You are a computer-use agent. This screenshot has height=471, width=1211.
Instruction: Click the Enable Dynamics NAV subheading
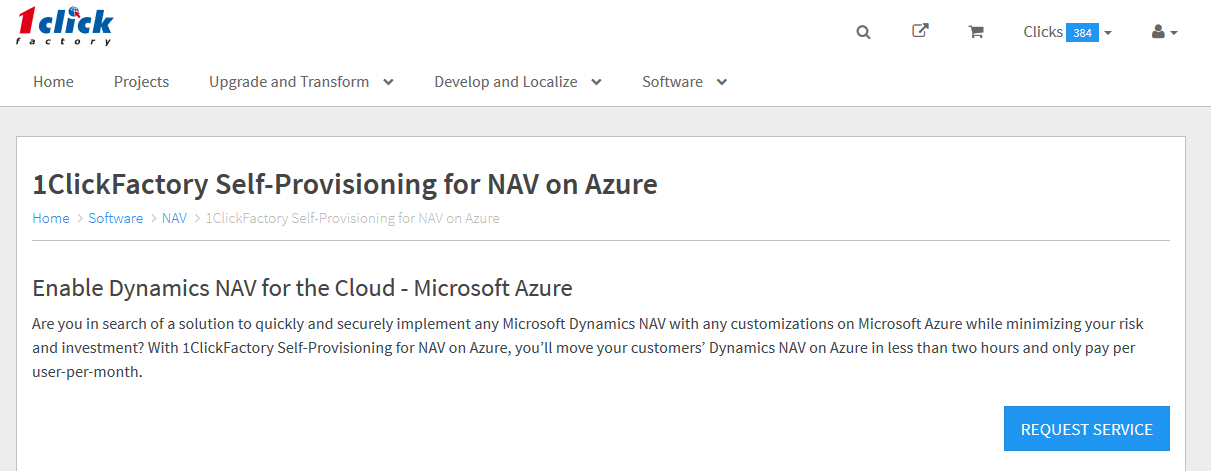pos(302,289)
